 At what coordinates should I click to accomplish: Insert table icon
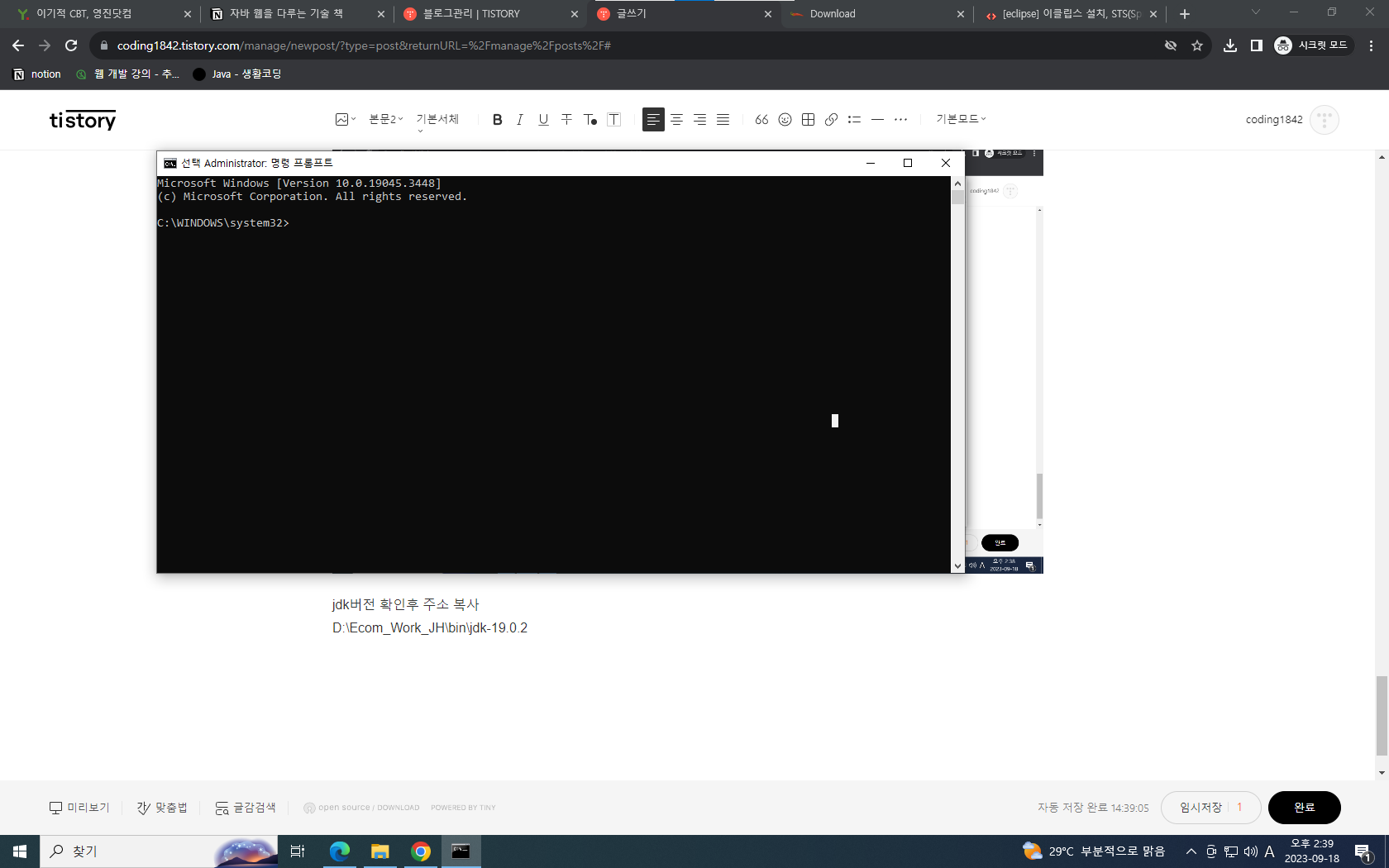point(808,120)
